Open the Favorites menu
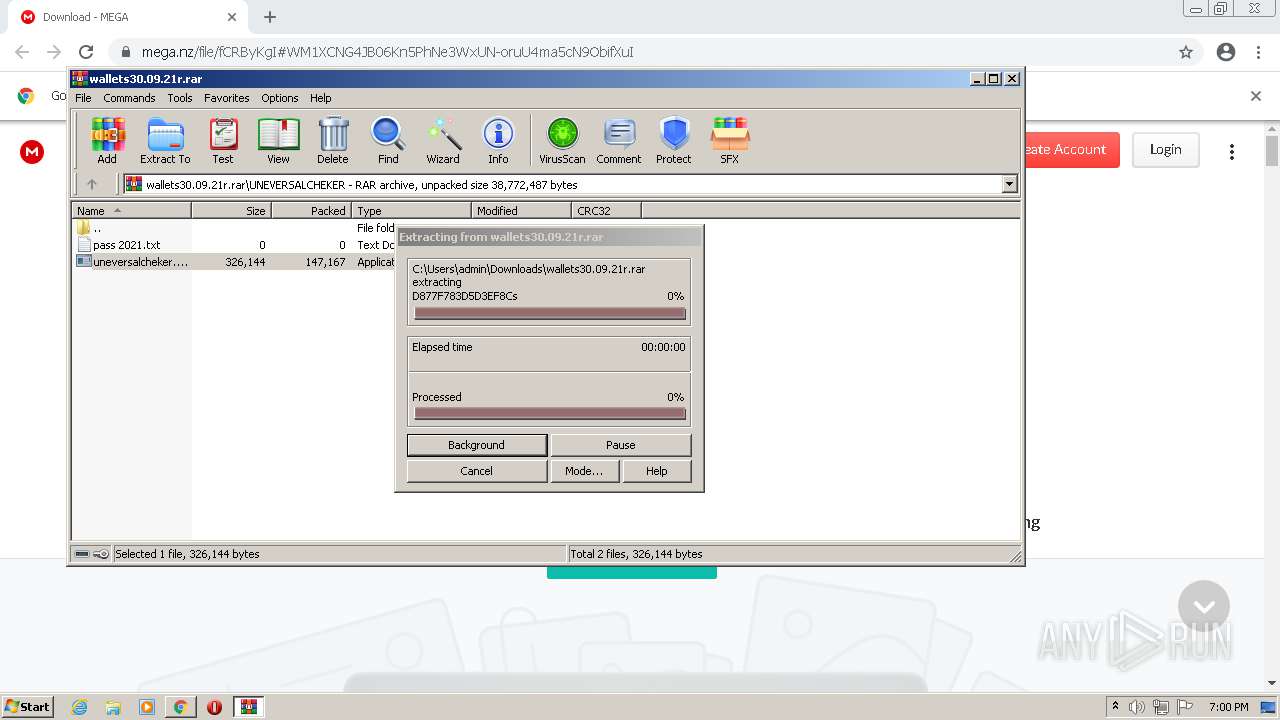The image size is (1280, 720). (x=227, y=98)
